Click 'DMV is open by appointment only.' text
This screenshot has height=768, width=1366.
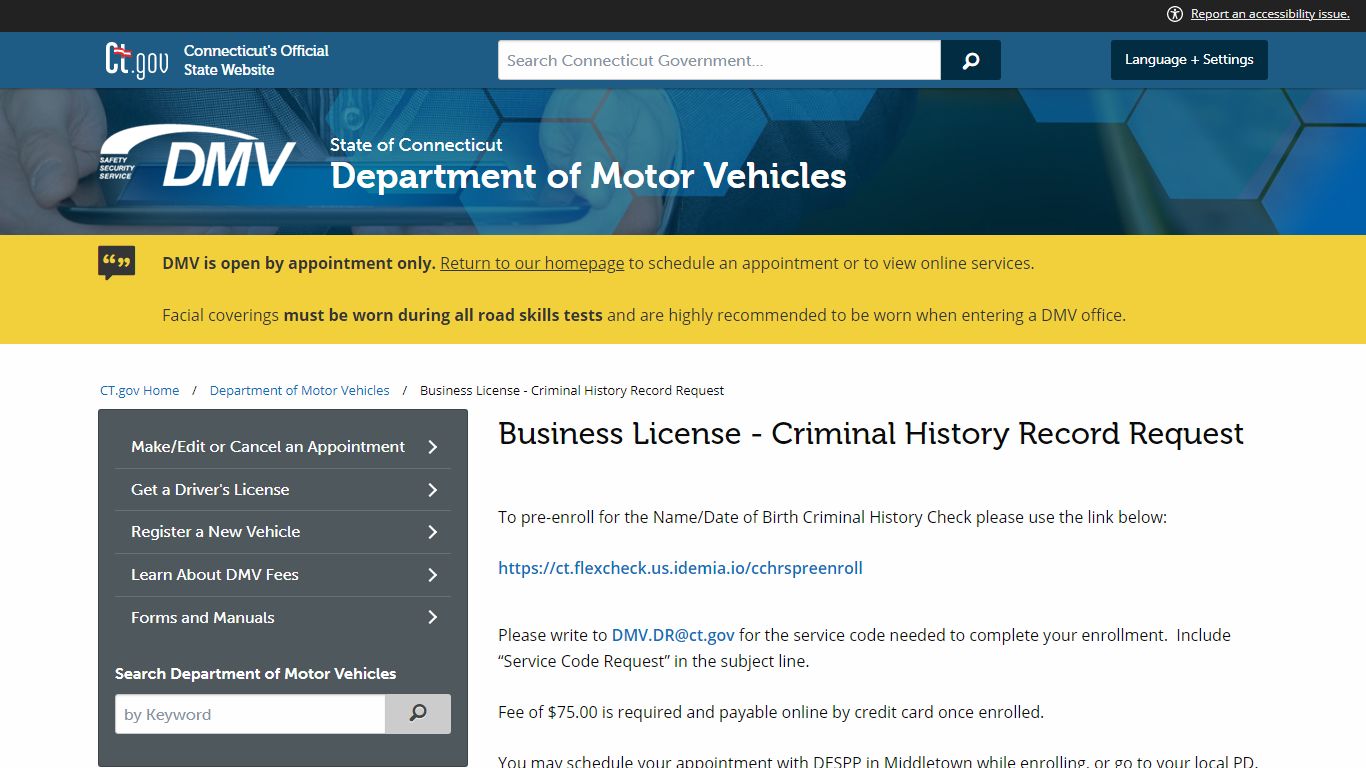coord(299,263)
